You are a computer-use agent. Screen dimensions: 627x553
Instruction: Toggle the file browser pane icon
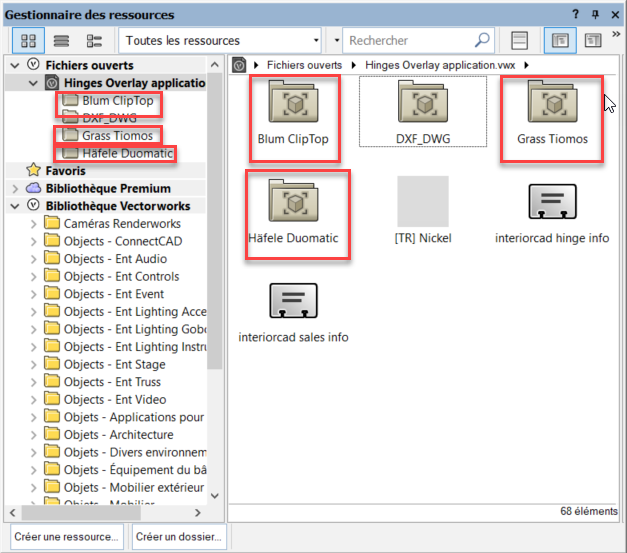click(x=560, y=40)
